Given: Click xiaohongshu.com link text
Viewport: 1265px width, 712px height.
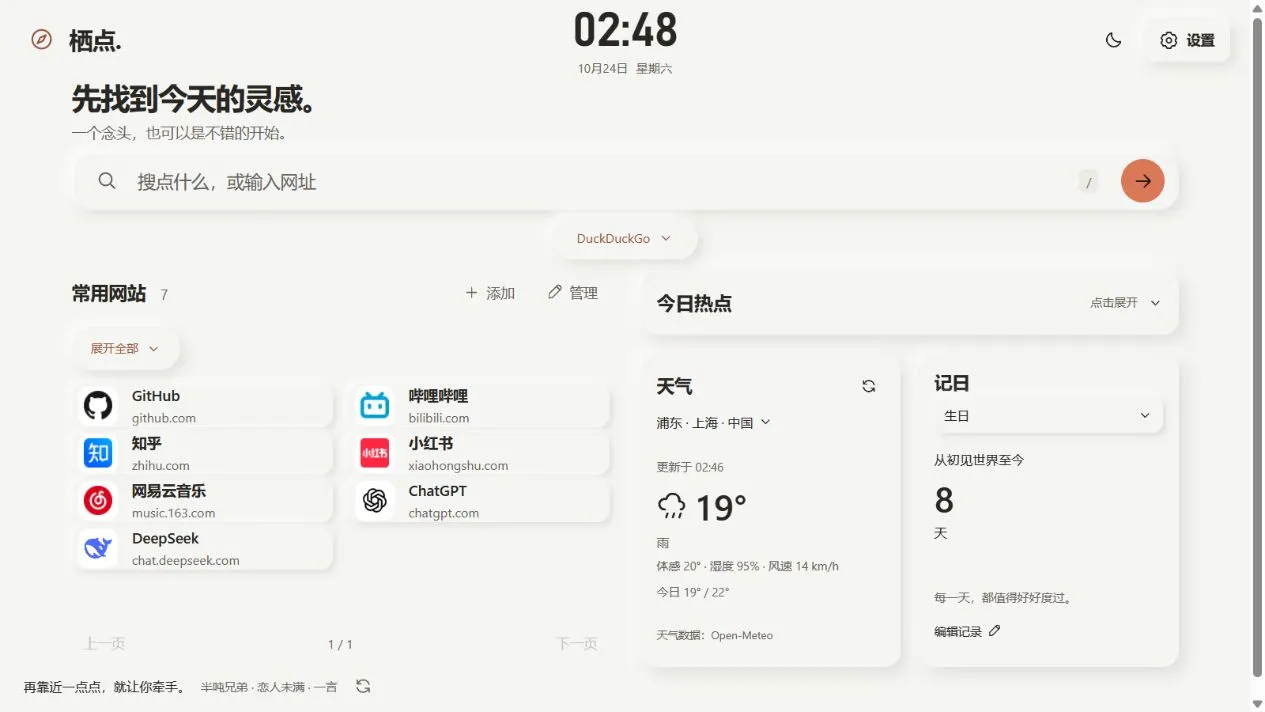Looking at the screenshot, I should (x=458, y=465).
